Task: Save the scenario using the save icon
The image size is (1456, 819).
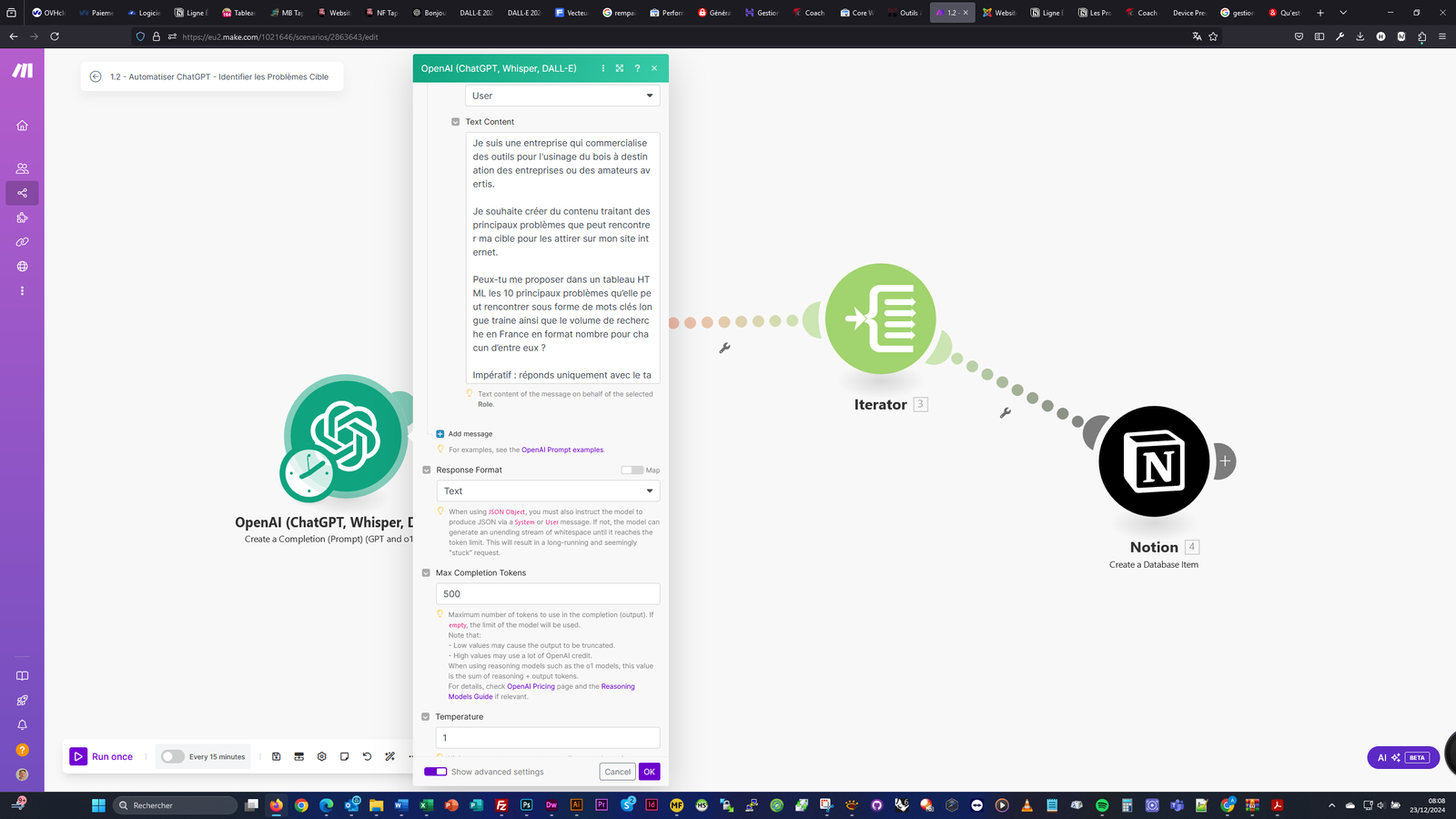Action: (276, 756)
